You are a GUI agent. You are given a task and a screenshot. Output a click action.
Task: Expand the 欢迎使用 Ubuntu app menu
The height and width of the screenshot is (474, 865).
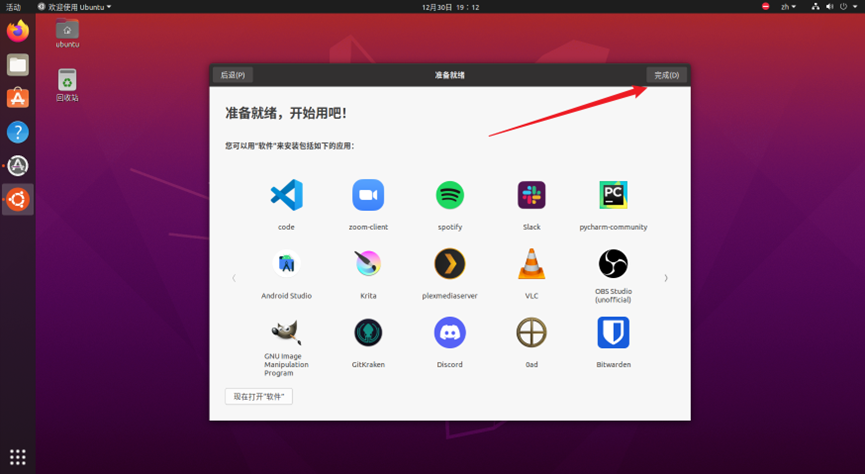pos(74,7)
